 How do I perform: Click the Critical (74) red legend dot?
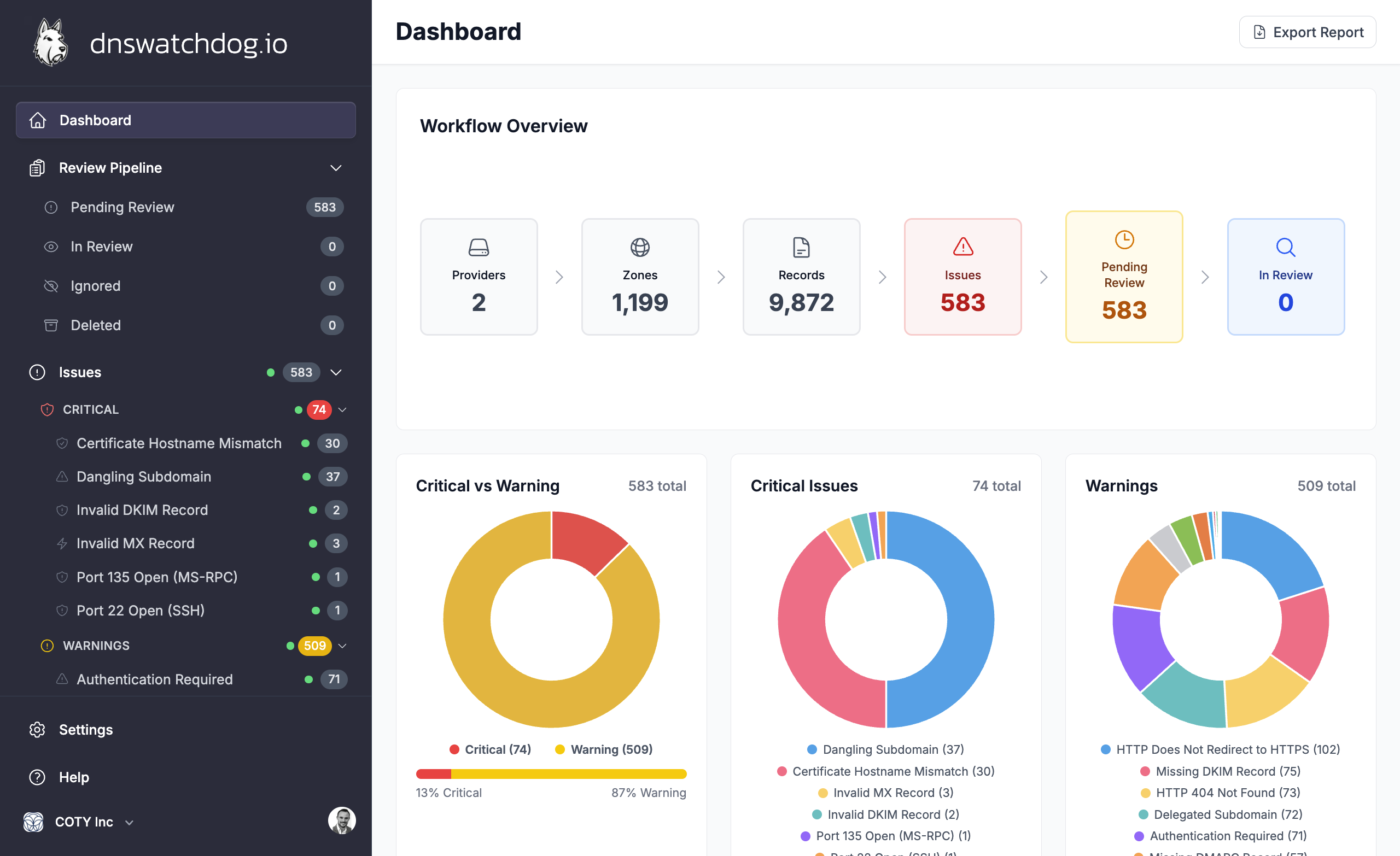(x=454, y=750)
